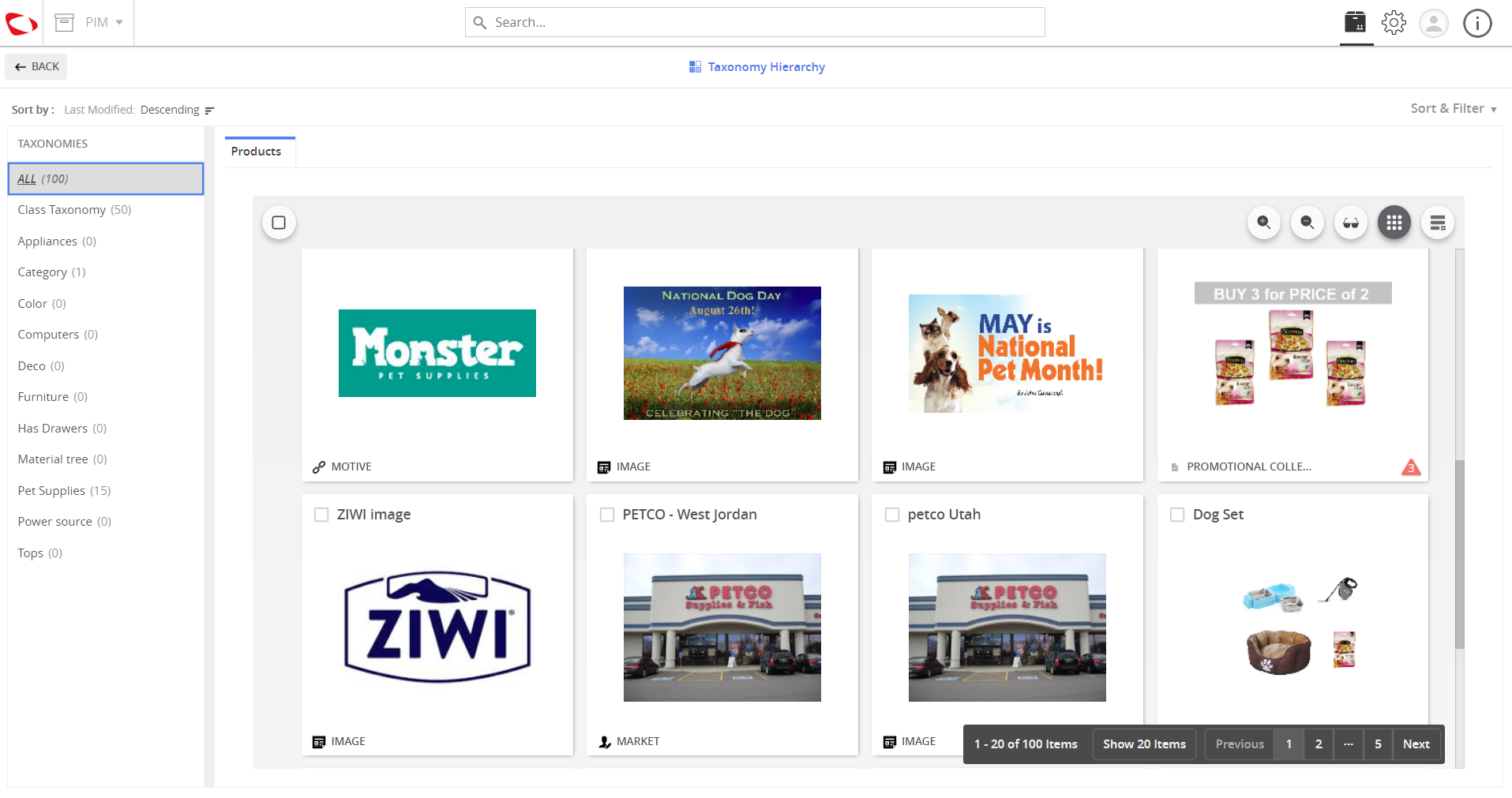Change the Last Modified sort order
Viewport: 1512px width, 798px height.
pyautogui.click(x=132, y=110)
